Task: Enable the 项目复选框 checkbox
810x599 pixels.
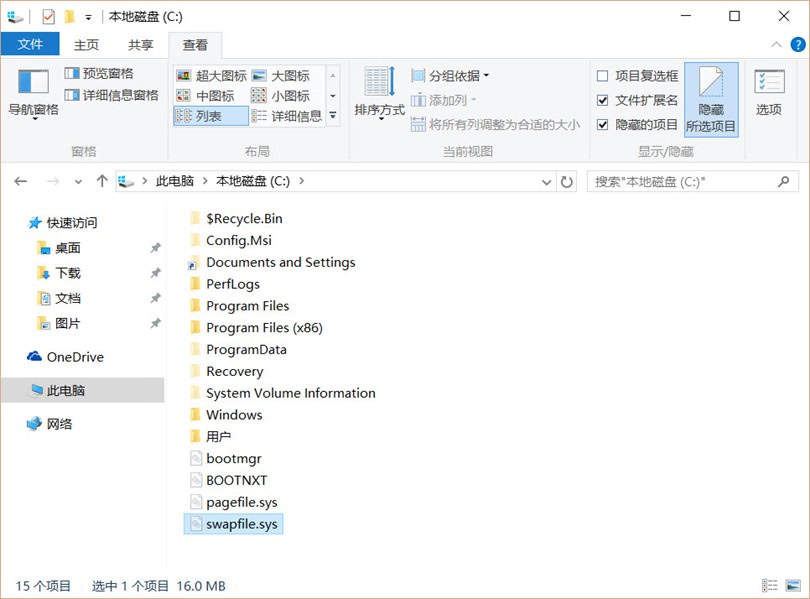Action: pyautogui.click(x=602, y=76)
